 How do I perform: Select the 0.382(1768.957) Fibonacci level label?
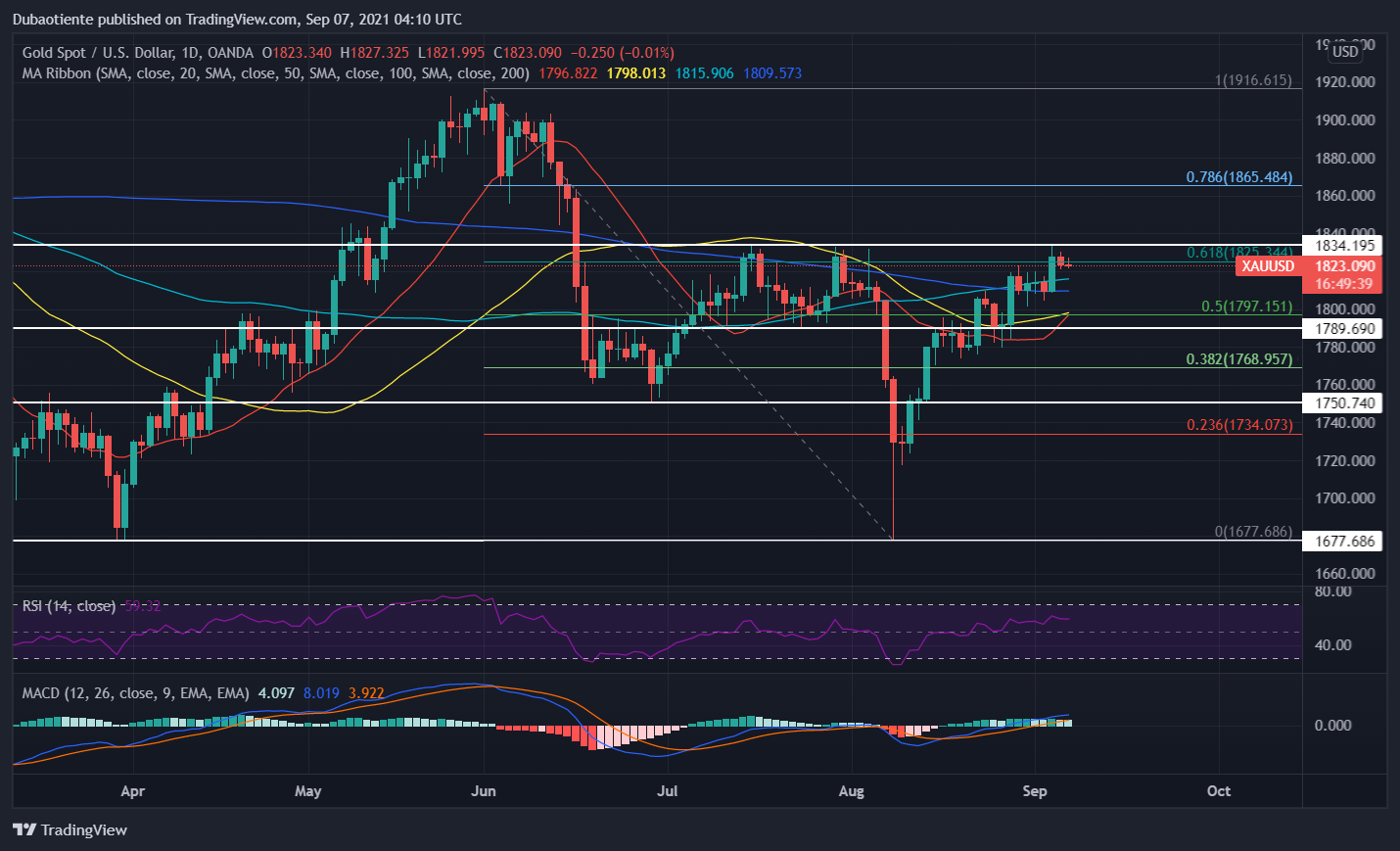1239,359
